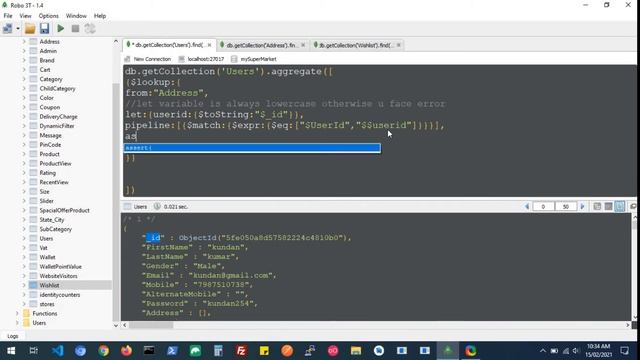640x360 pixels.
Task: Open Visual Studio Code from taskbar
Action: (x=57, y=351)
